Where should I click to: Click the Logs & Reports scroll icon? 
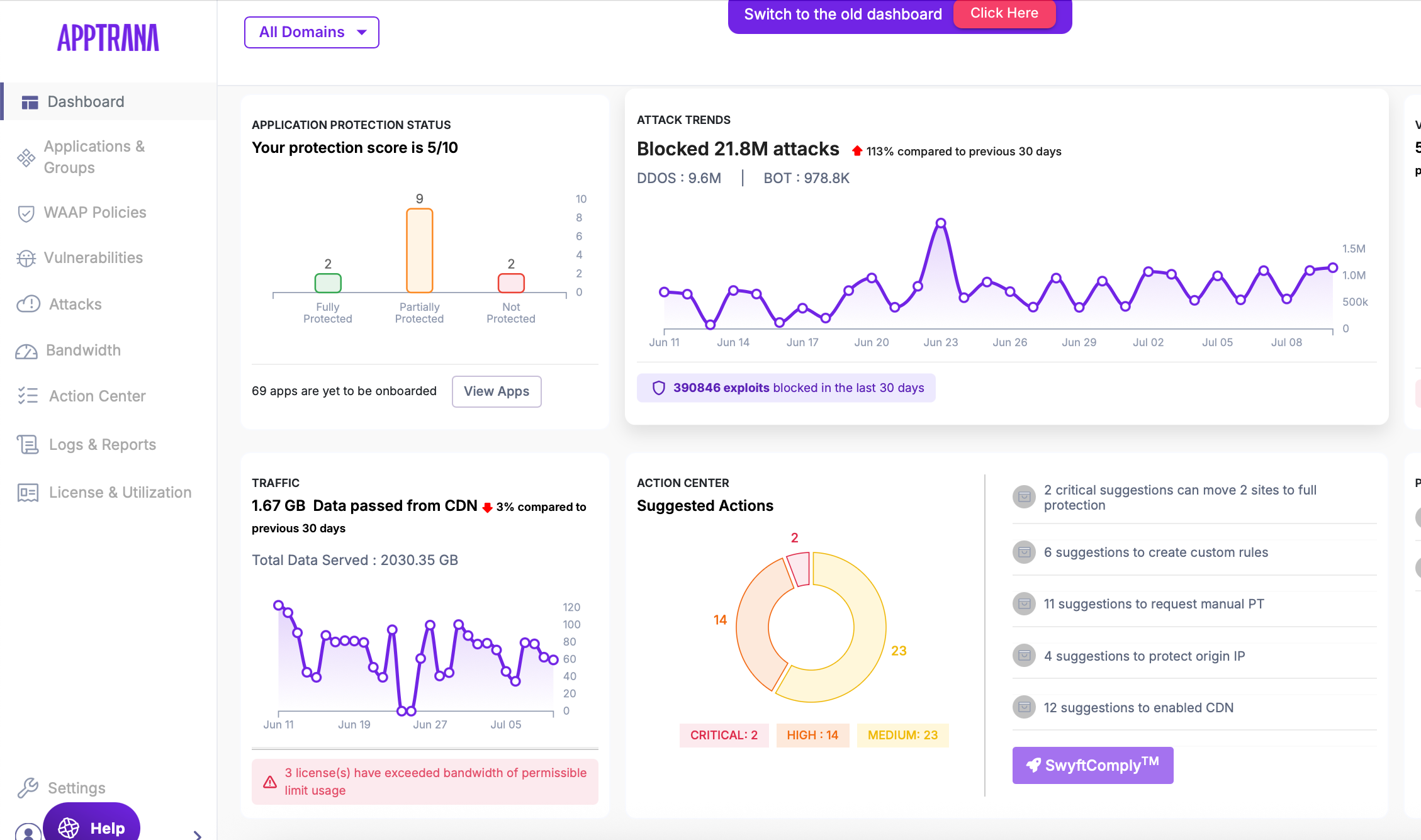coord(28,445)
